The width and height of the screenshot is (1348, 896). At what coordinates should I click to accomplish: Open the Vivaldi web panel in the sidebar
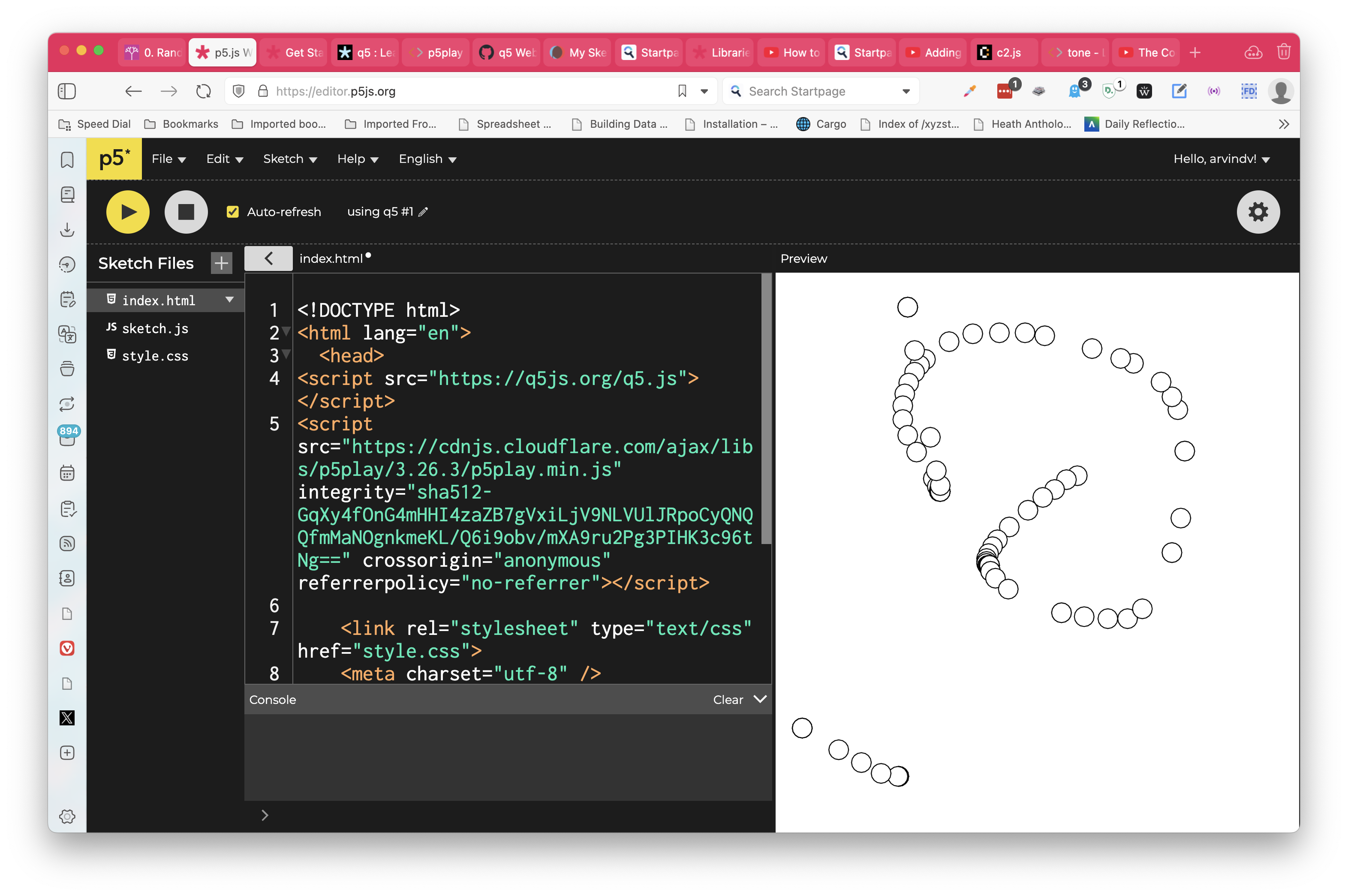(67, 648)
